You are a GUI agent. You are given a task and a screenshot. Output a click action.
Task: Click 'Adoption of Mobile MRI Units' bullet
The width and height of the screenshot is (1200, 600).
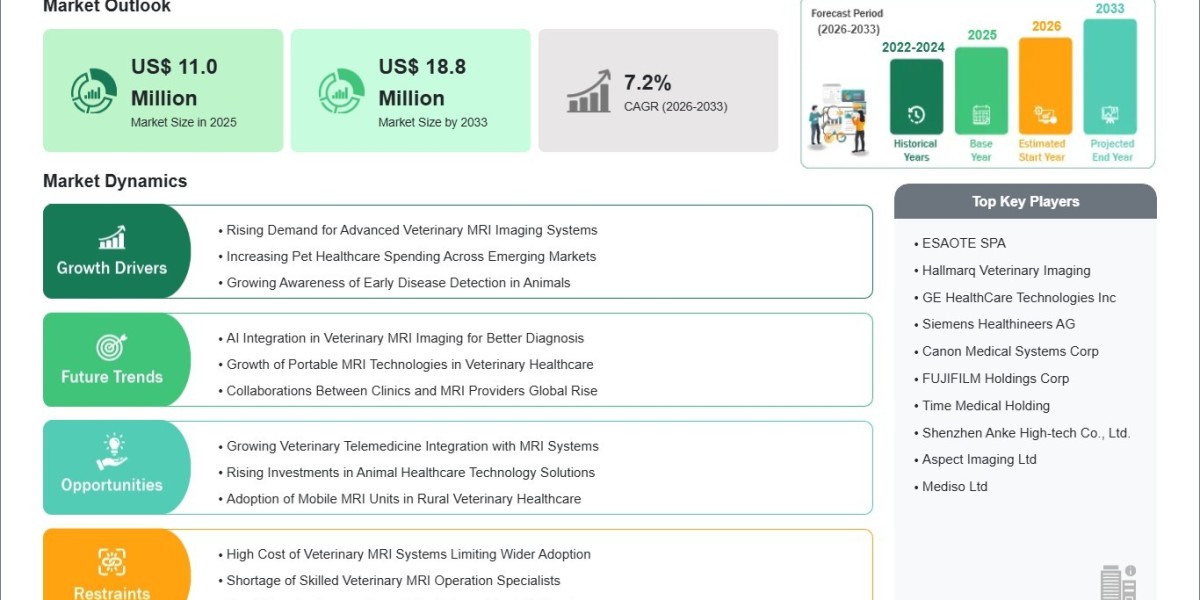[x=403, y=498]
